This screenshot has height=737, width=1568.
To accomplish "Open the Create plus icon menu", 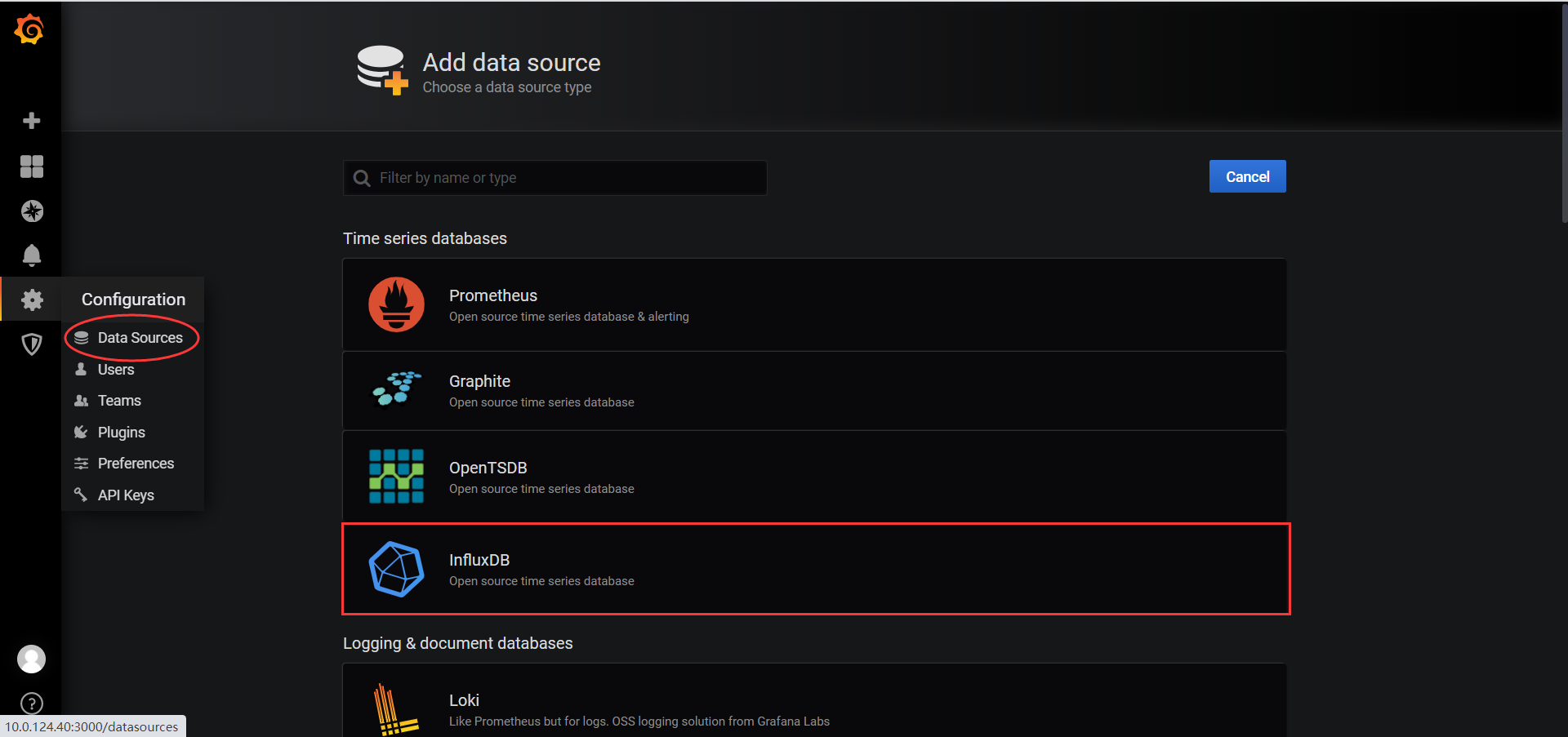I will (x=32, y=121).
